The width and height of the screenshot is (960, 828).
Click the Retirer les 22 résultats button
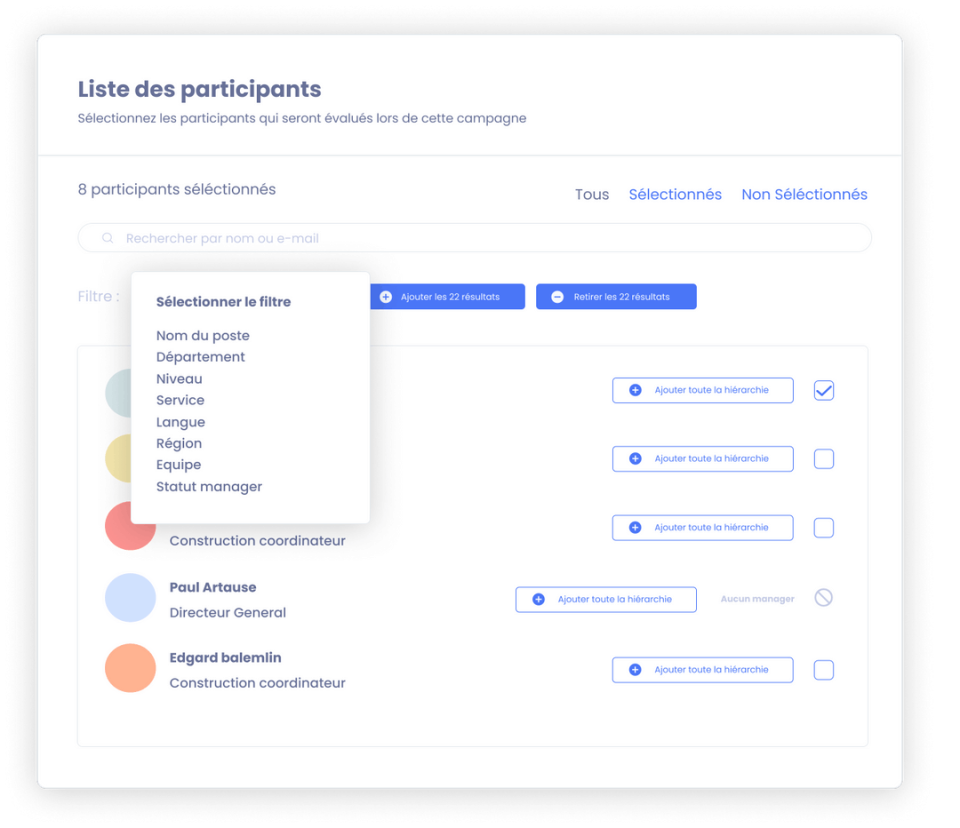tap(616, 296)
